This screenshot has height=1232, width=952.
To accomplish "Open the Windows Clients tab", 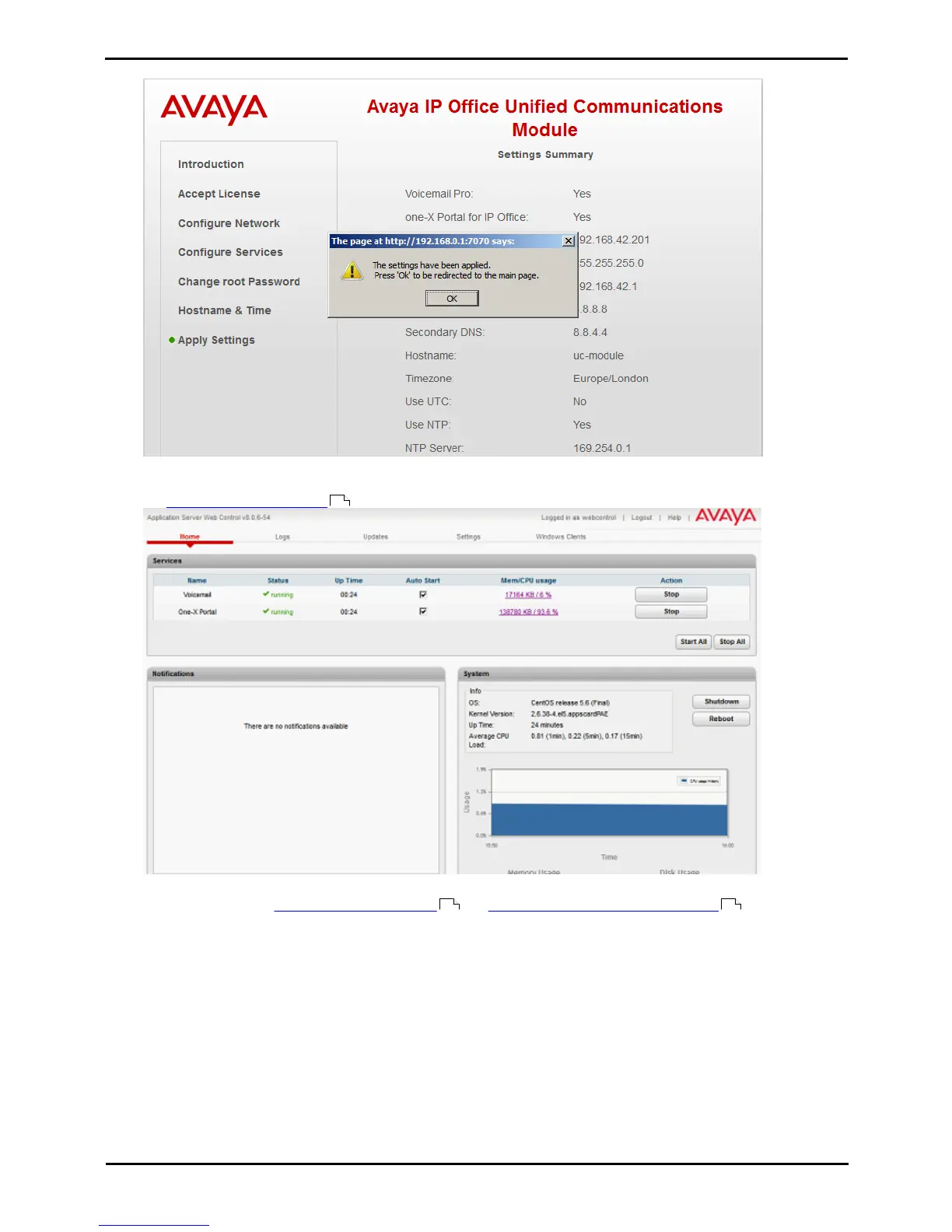I will click(561, 537).
